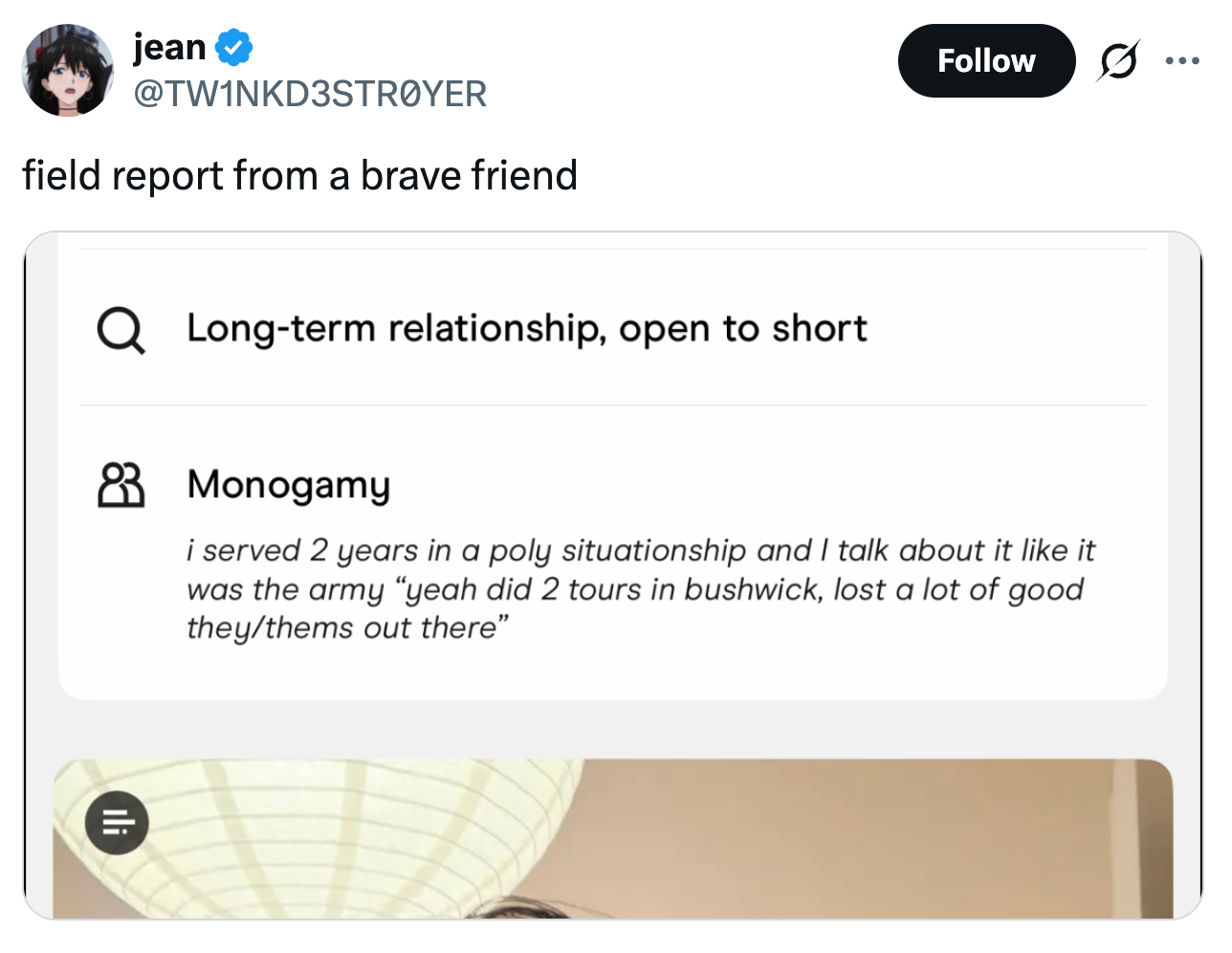Viewport: 1232px width, 953px height.
Task: Click the display name "jean"
Action: pos(169,46)
